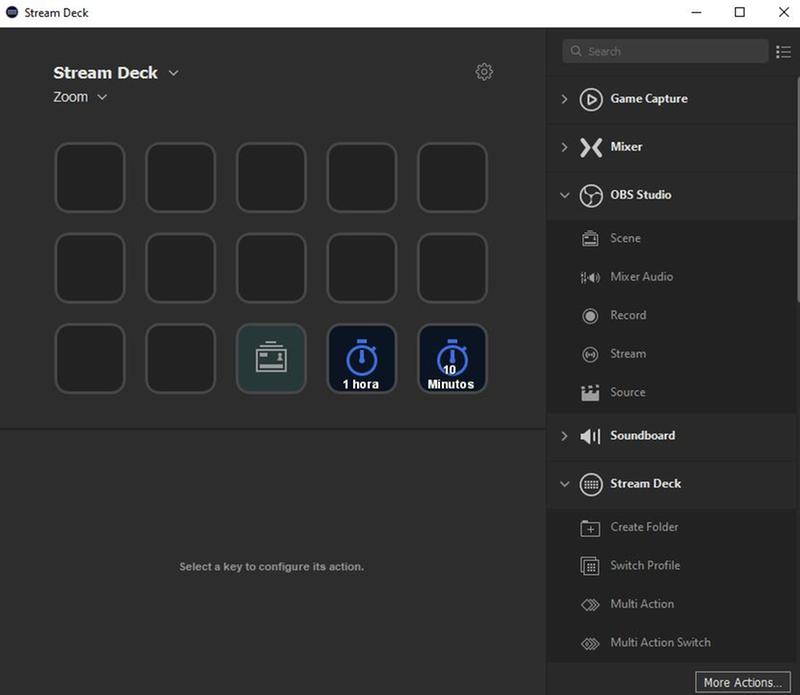
Task: Select the Multi Action Switch item
Action: tap(660, 642)
